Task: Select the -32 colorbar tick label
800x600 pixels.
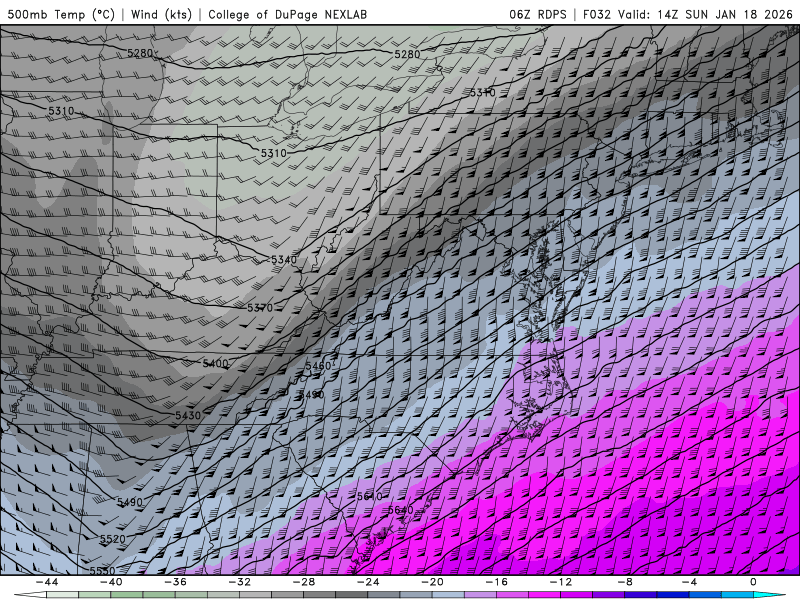Action: pos(239,582)
